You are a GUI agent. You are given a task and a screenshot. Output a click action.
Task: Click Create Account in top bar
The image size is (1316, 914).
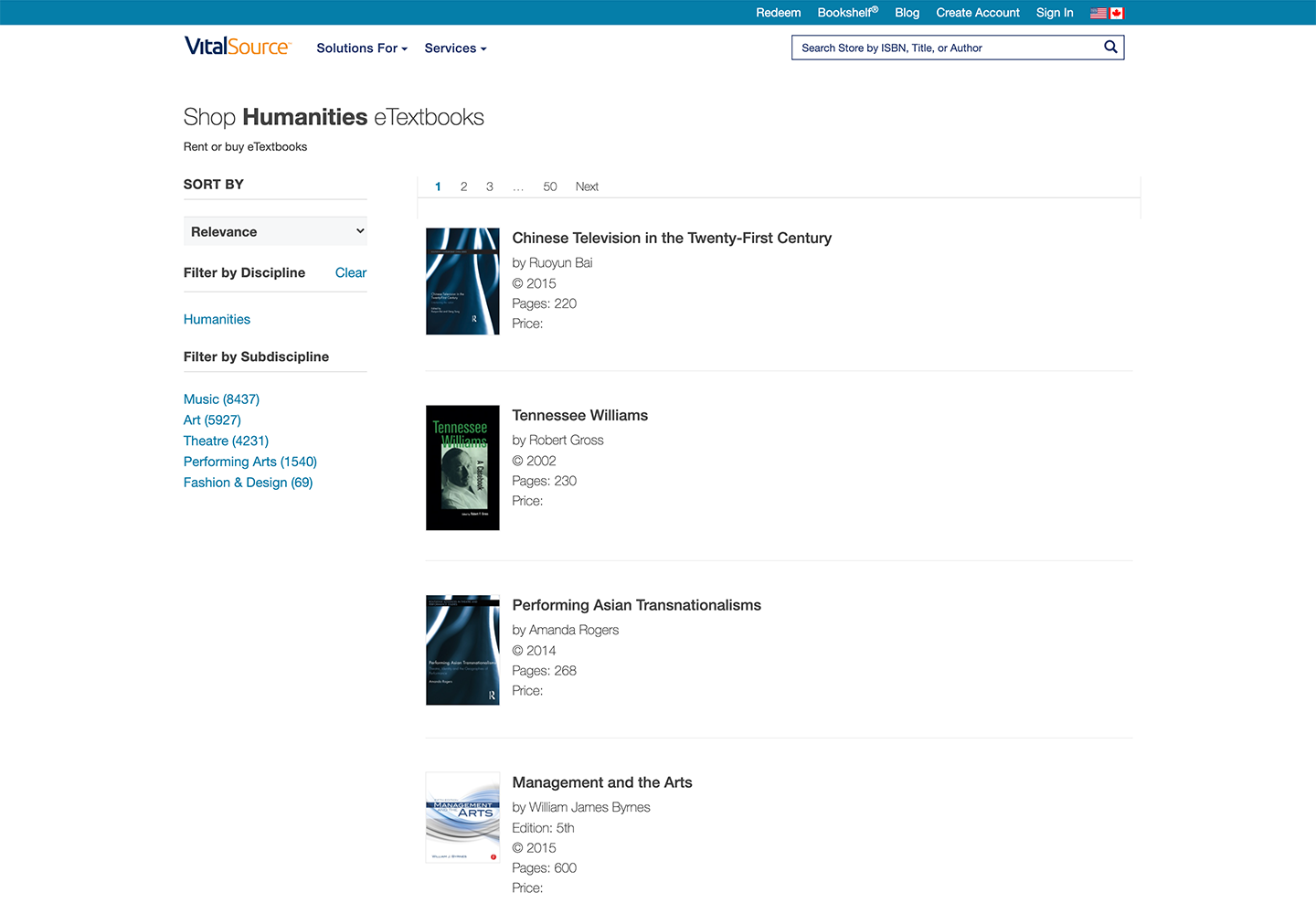[977, 13]
